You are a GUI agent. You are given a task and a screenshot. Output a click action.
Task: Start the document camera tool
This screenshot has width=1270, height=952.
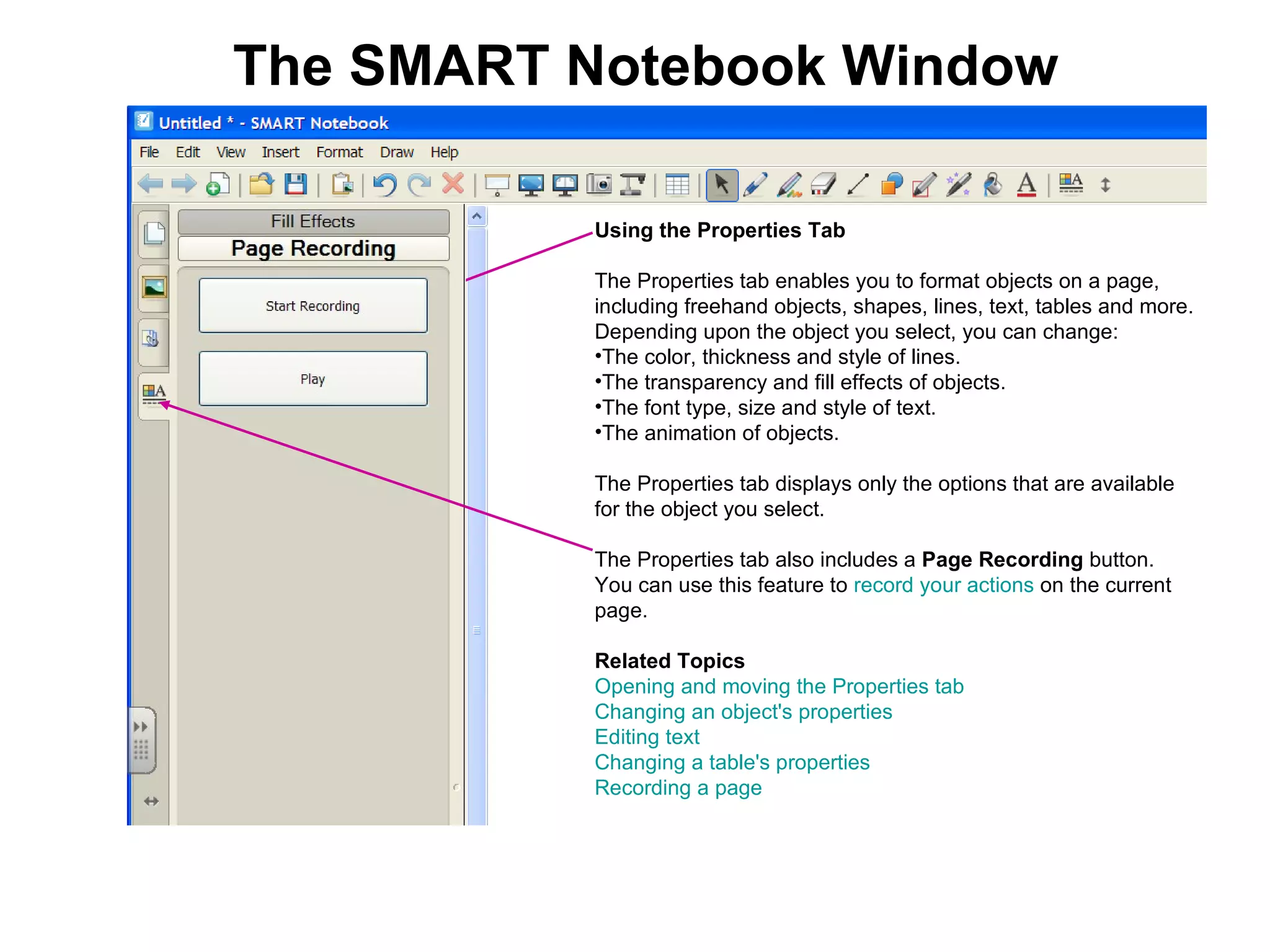click(633, 184)
